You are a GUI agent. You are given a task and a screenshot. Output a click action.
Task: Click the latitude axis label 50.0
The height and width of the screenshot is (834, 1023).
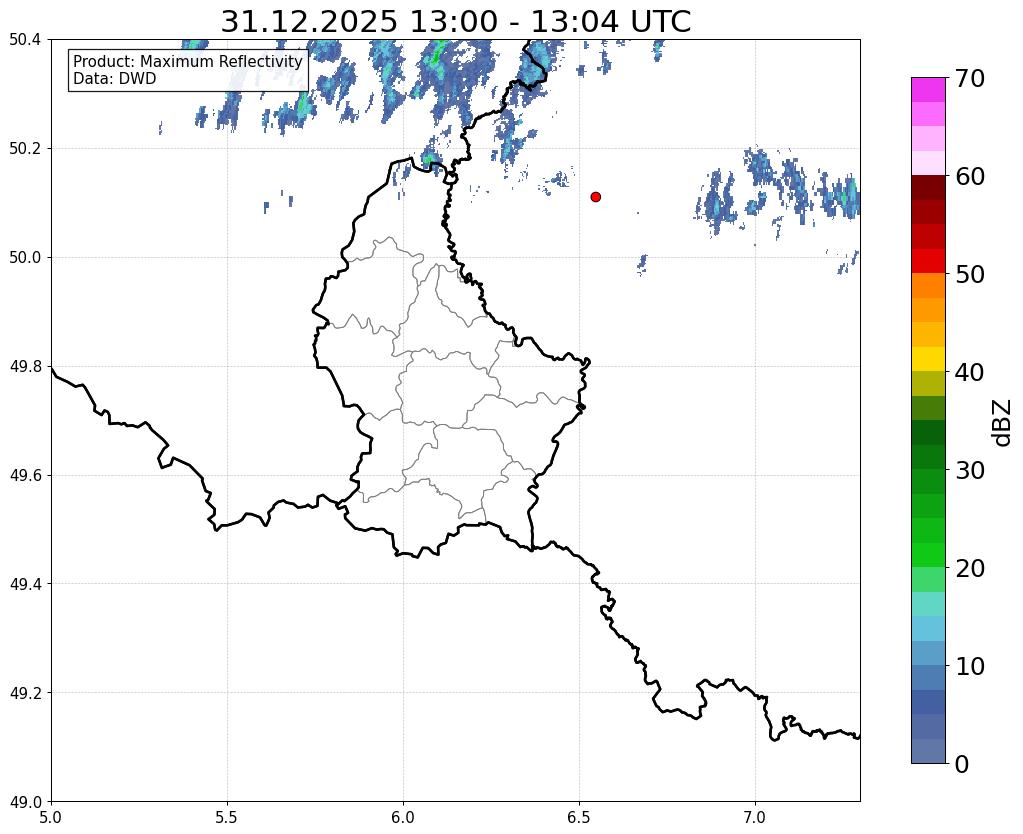tap(25, 258)
